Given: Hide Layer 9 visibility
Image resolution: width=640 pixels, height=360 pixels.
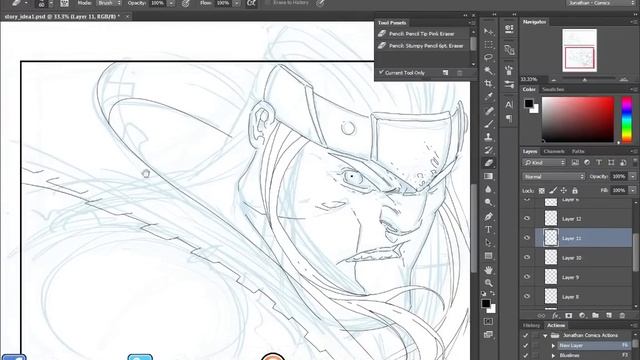Looking at the screenshot, I should click(x=527, y=277).
